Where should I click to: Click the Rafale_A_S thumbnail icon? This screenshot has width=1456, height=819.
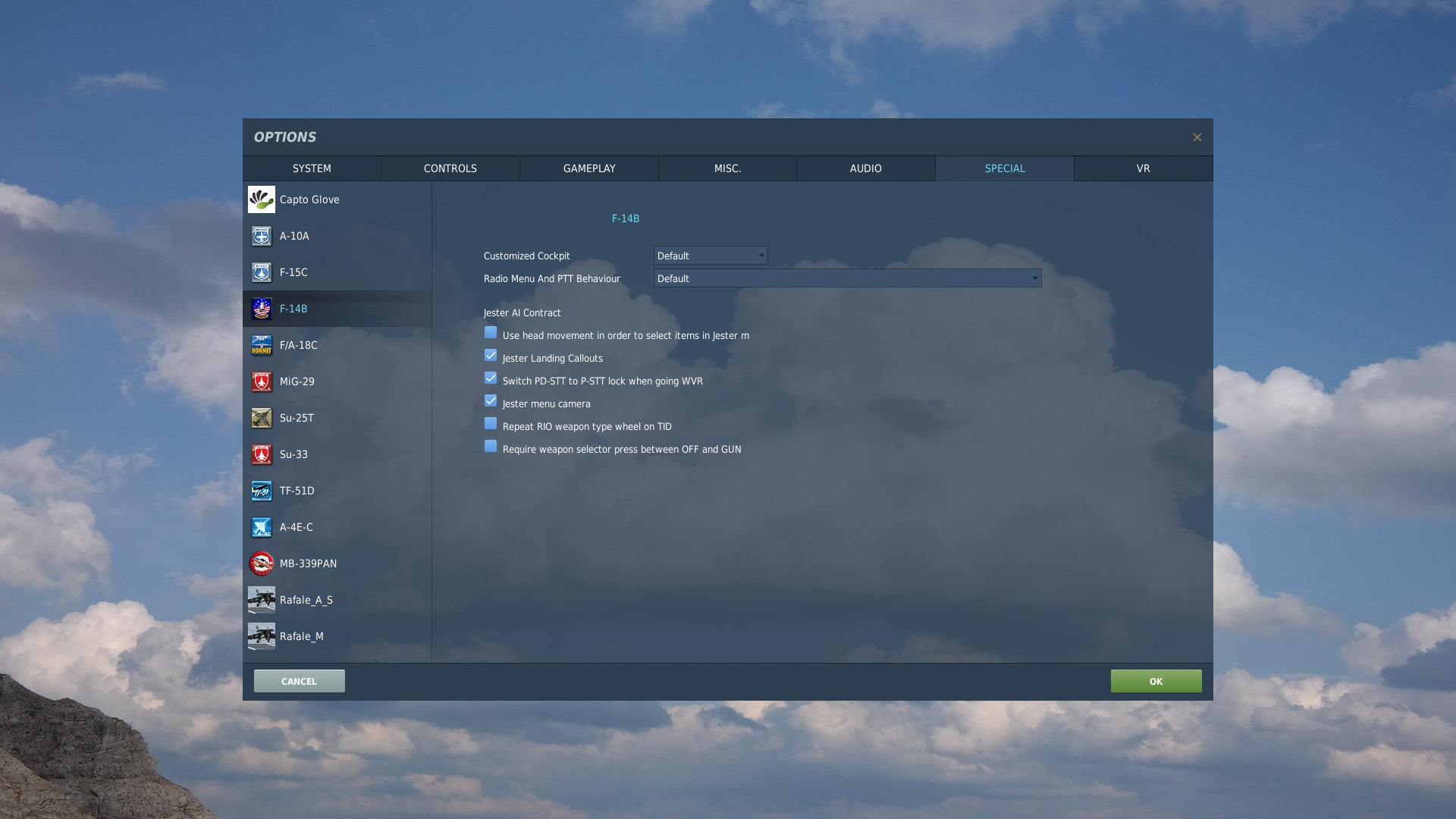[261, 600]
